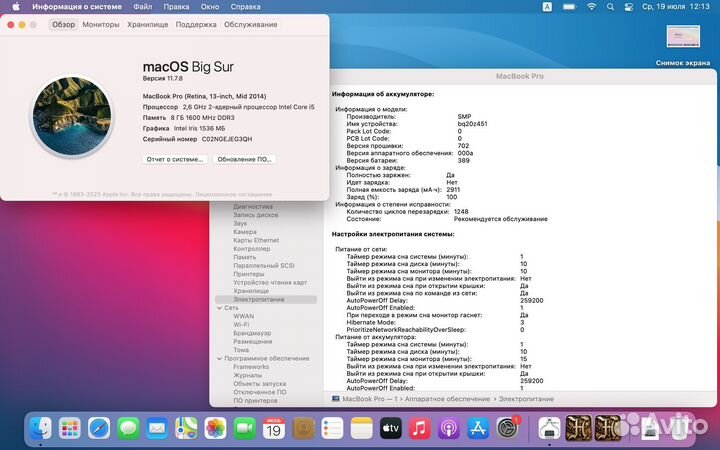Select Контроллер in the sidebar
The height and width of the screenshot is (450, 720).
[x=252, y=248]
